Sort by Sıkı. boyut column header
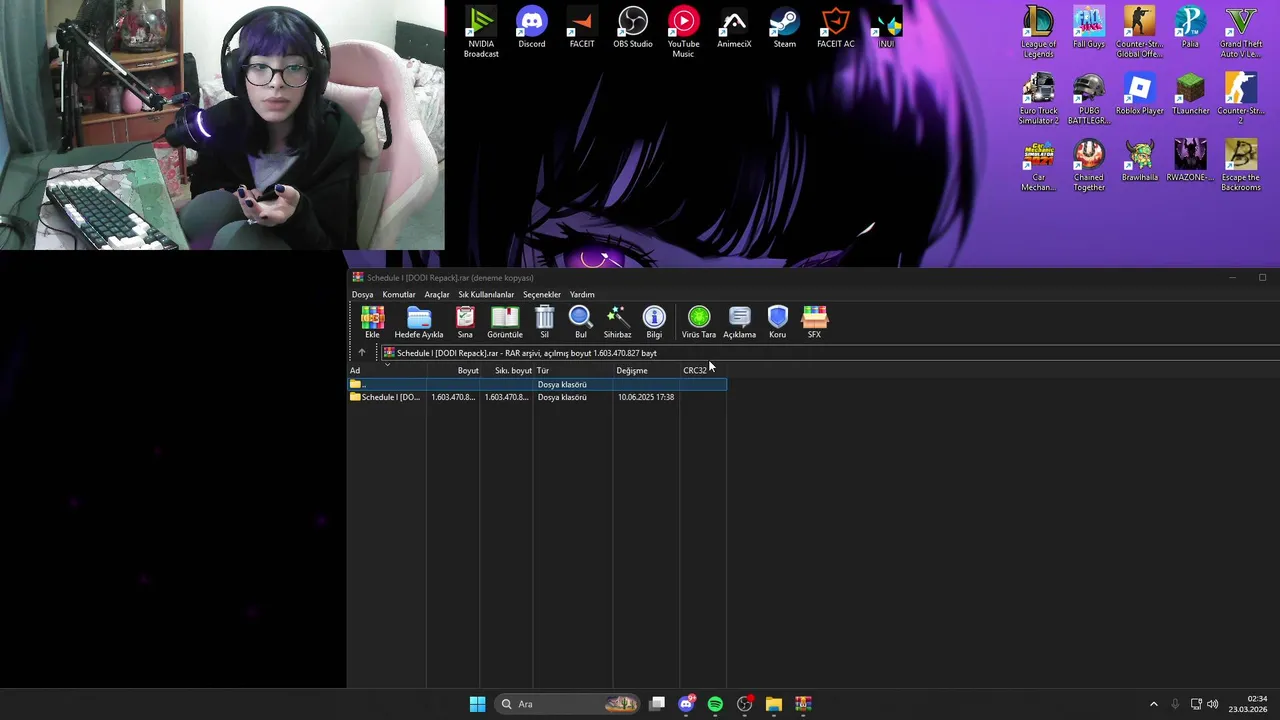The image size is (1280, 720). click(x=507, y=370)
